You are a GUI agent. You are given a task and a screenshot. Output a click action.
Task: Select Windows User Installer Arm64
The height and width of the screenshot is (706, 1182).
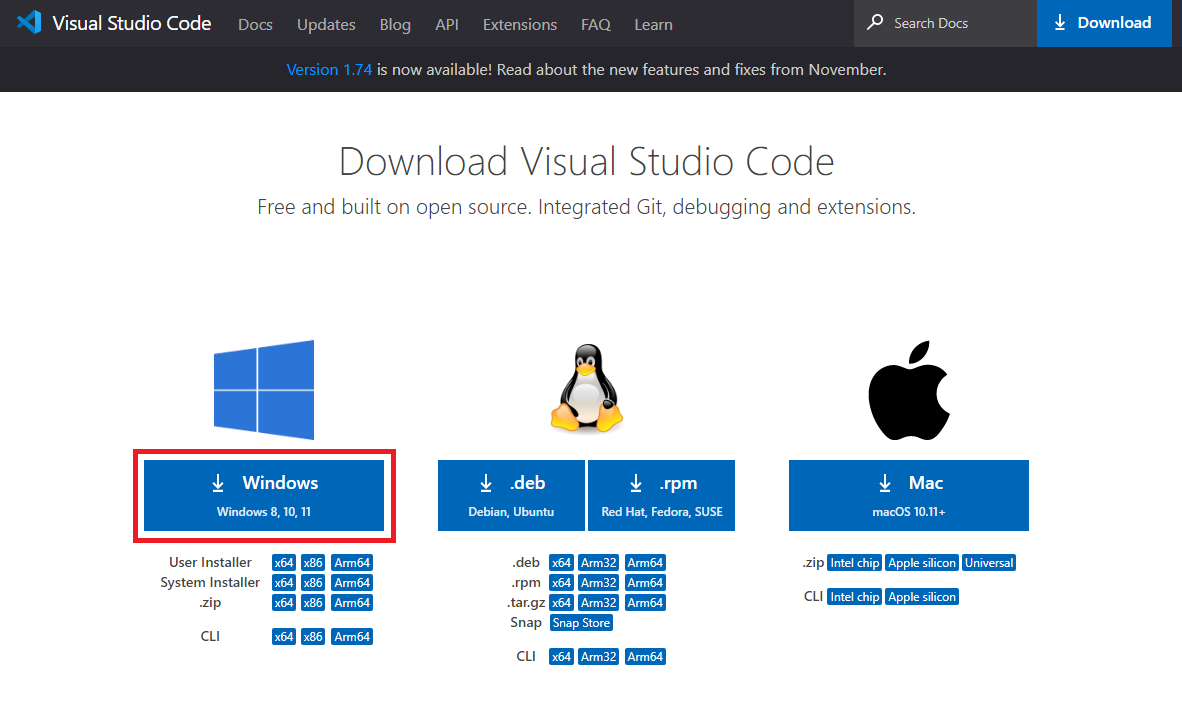(352, 563)
